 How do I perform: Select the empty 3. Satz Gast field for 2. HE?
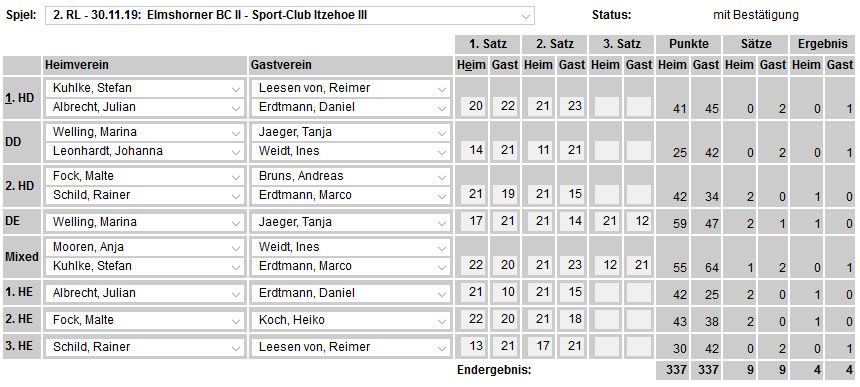tap(640, 320)
